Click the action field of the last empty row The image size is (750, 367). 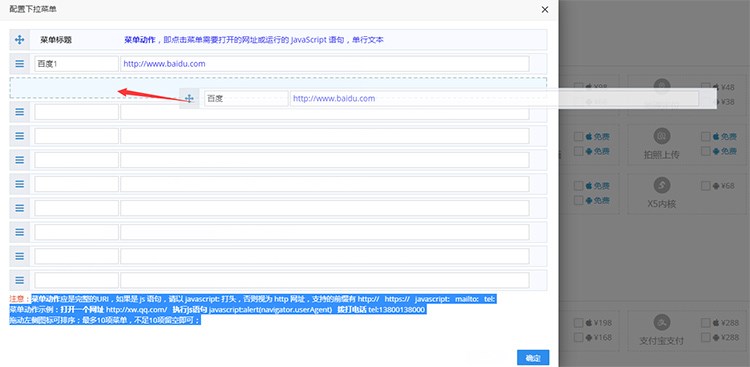pos(325,280)
